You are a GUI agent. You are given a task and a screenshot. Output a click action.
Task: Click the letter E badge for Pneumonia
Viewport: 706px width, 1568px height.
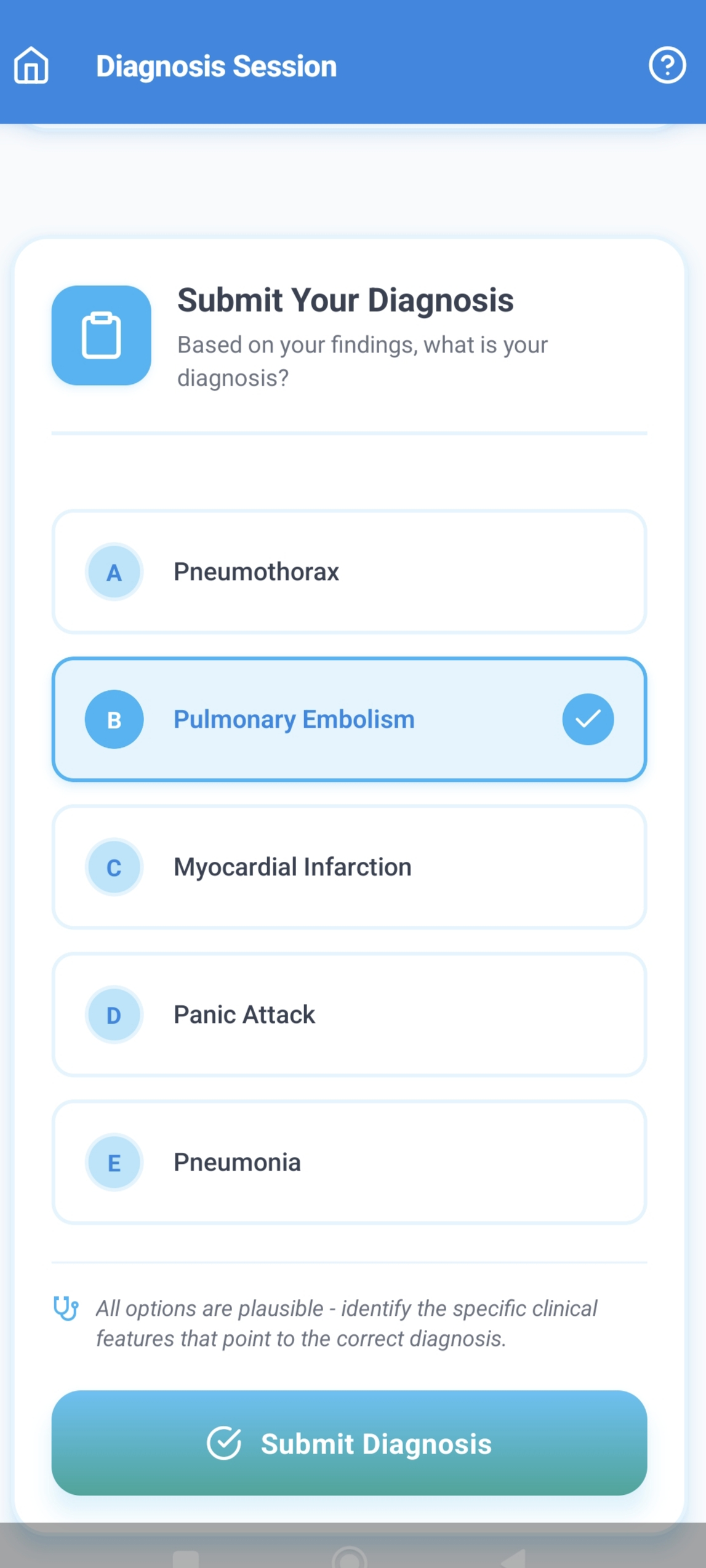tap(114, 1162)
